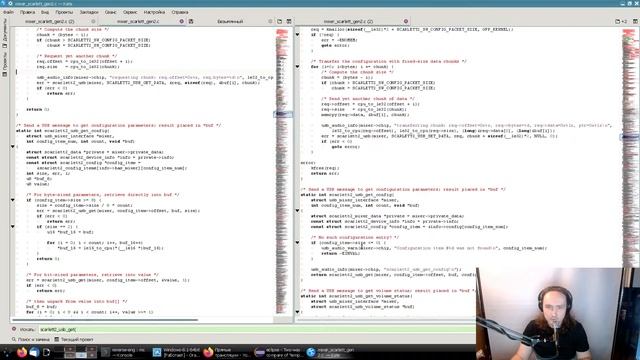The height and width of the screenshot is (360, 640).
Task: Collapse right pane scarlett2_usb_get_config body fold
Action: pyautogui.click(x=298, y=211)
